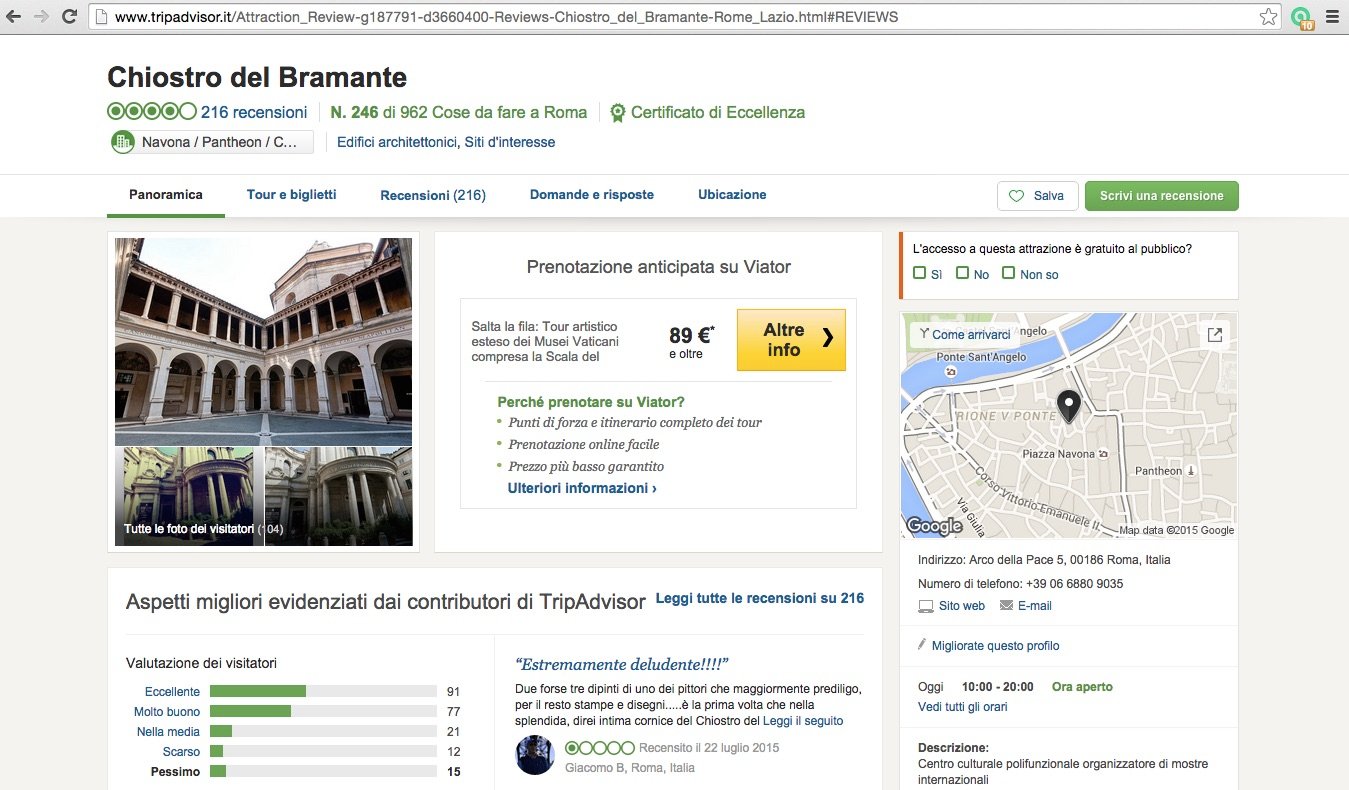Click Migliorate questo profilo link

995,646
